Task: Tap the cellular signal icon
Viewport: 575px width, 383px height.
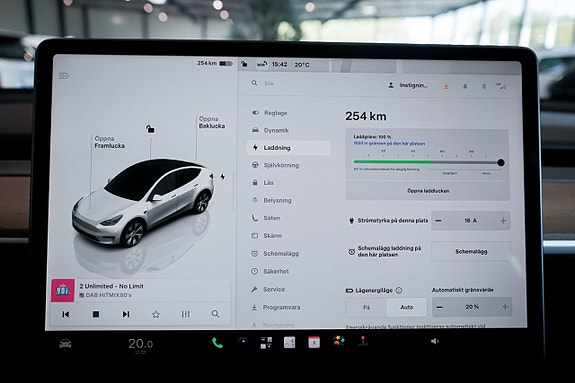Action: click(501, 86)
